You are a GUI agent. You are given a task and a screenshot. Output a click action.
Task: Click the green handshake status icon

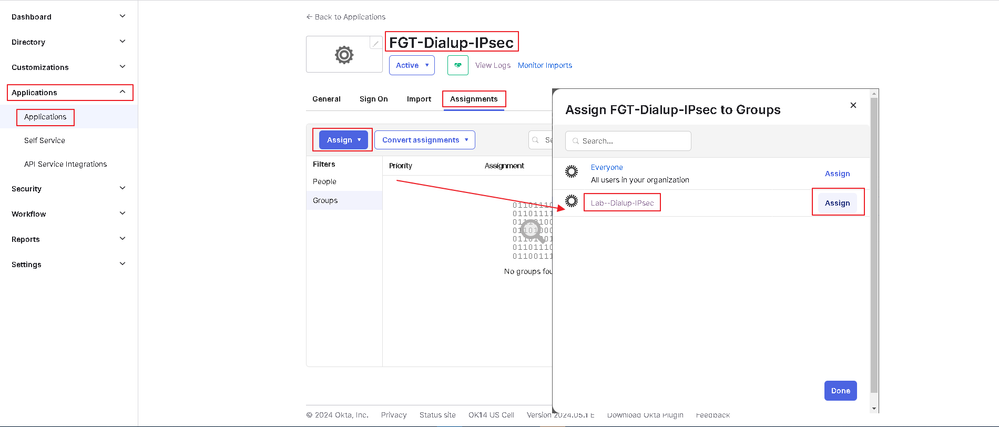point(458,65)
